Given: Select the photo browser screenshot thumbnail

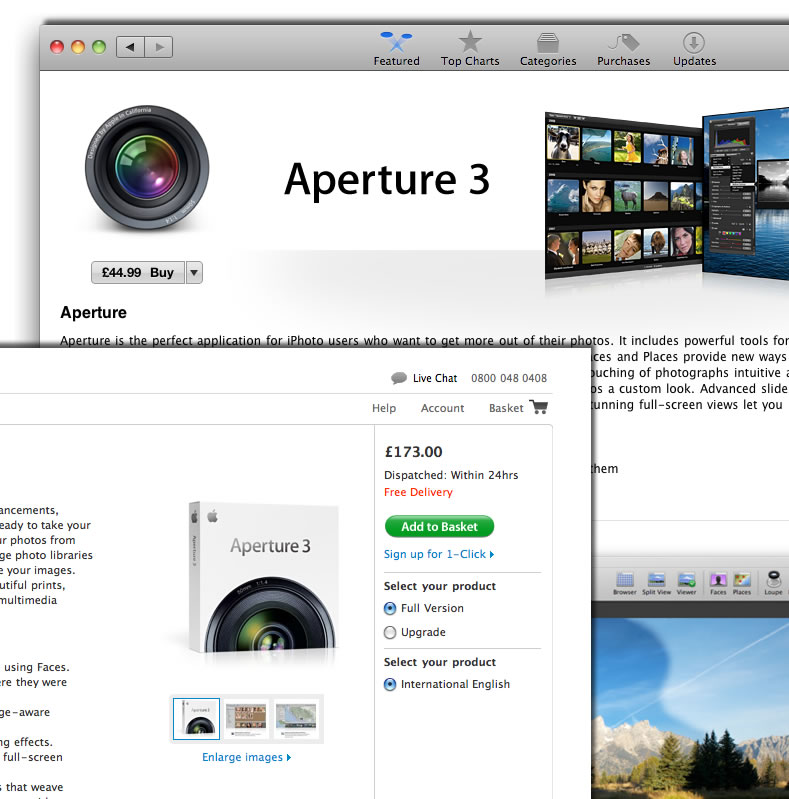Looking at the screenshot, I should coord(246,718).
